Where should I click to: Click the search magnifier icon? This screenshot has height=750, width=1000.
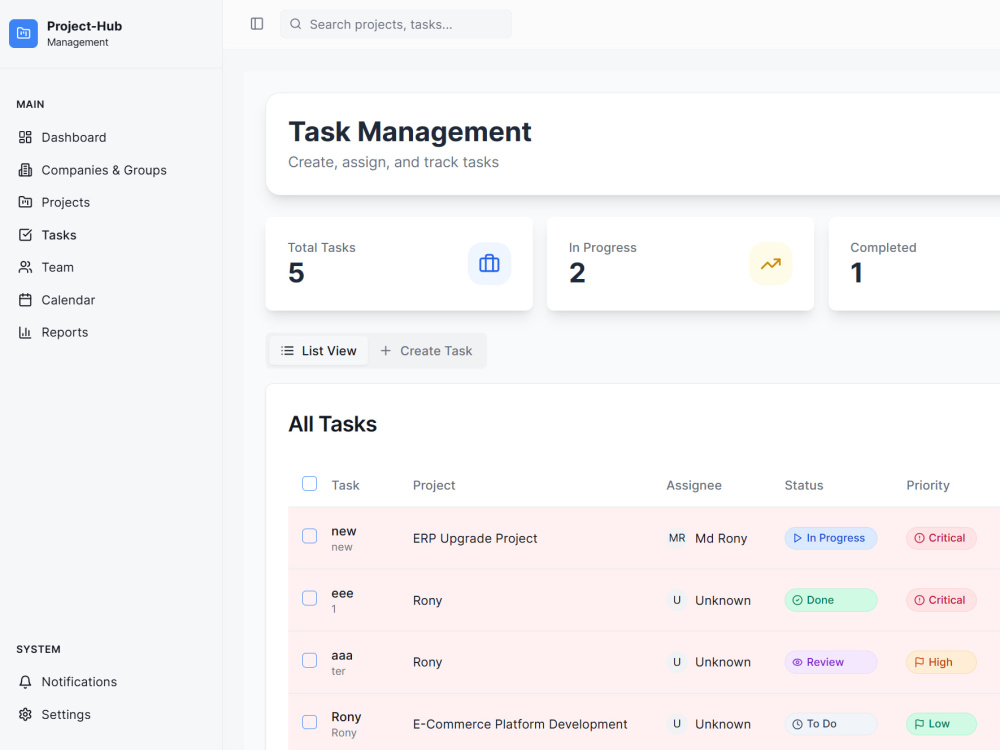pyautogui.click(x=295, y=24)
